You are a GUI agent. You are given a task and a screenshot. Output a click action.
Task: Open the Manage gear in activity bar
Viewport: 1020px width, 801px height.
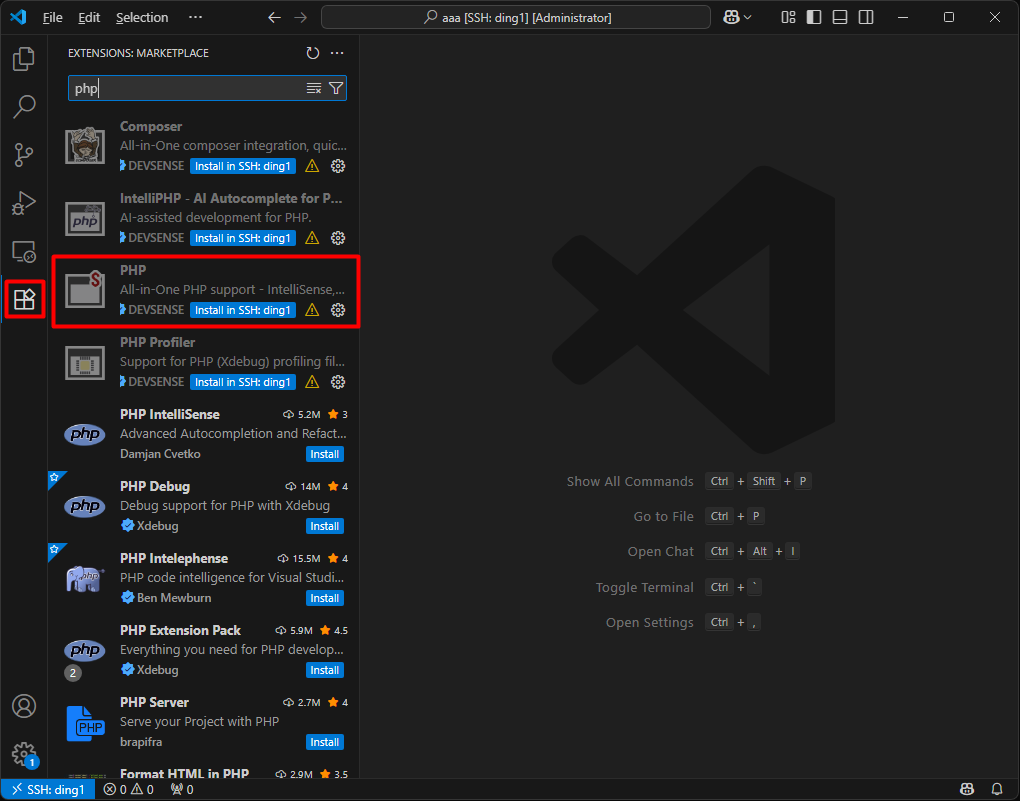point(24,755)
